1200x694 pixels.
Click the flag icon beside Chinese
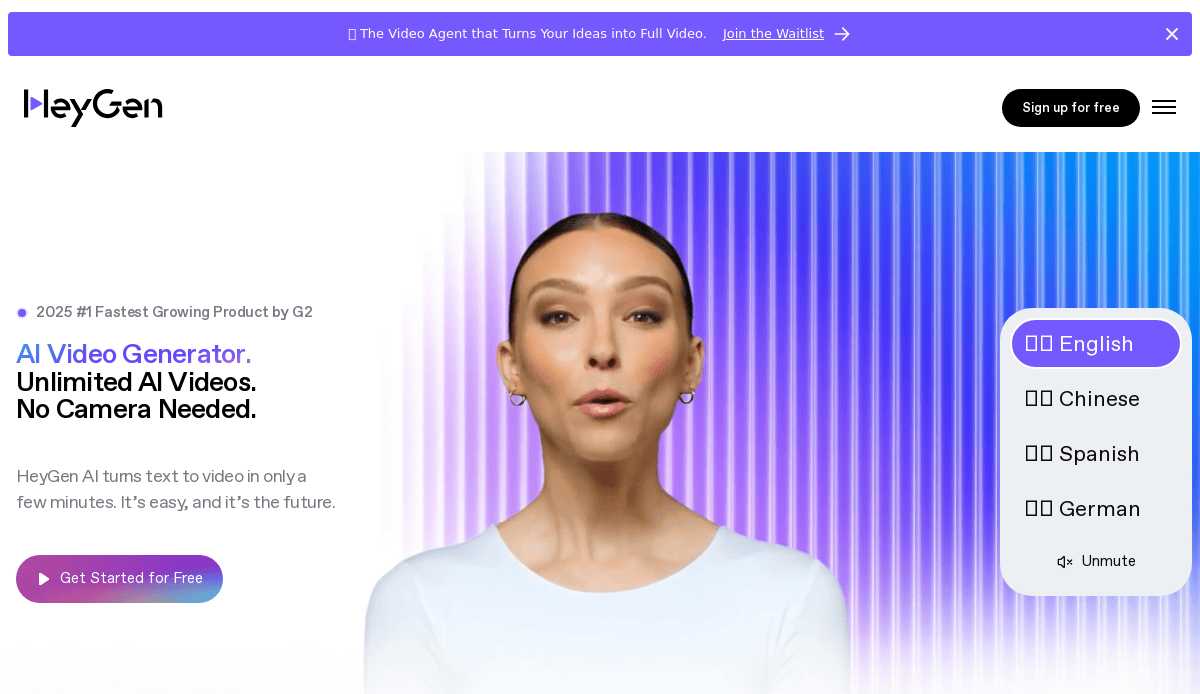(x=1039, y=399)
